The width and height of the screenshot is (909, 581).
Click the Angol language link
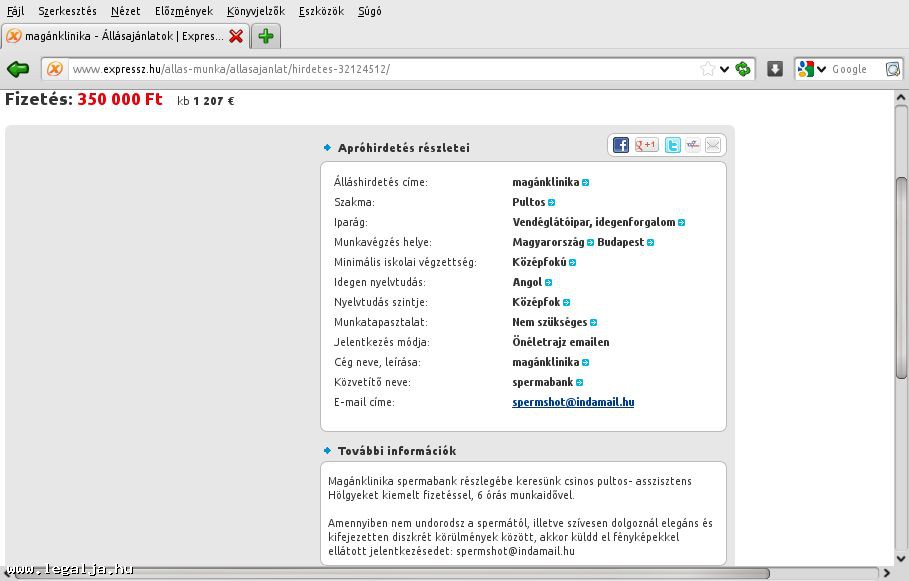click(527, 282)
